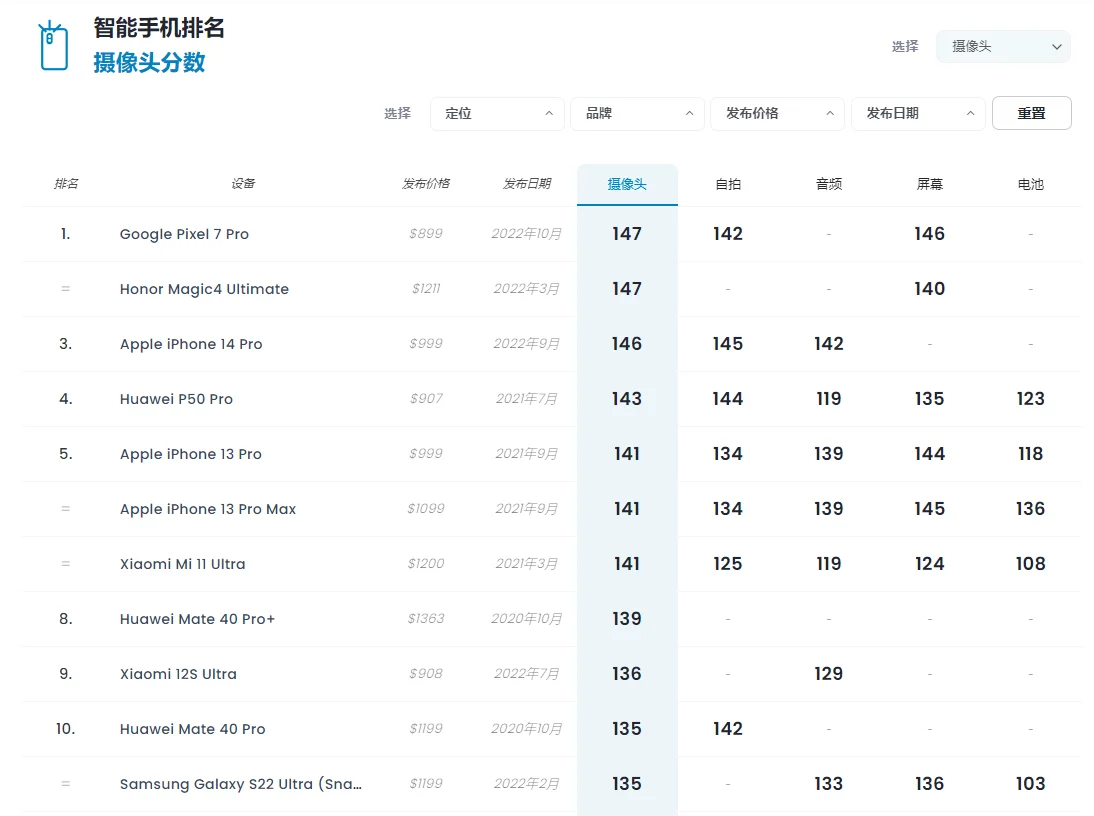Expand the 发布日期 filter dropdown
Image resolution: width=1094 pixels, height=816 pixels.
point(918,114)
